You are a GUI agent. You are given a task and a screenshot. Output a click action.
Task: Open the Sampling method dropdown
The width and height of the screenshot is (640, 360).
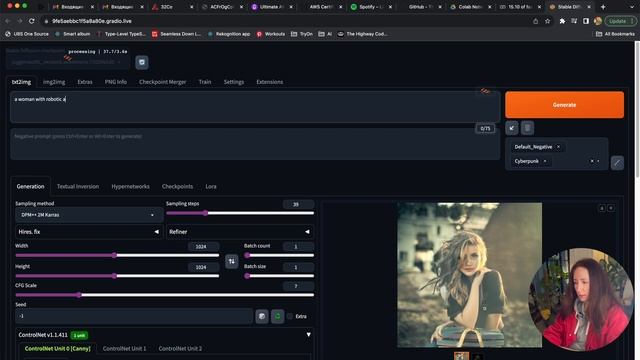coord(89,215)
